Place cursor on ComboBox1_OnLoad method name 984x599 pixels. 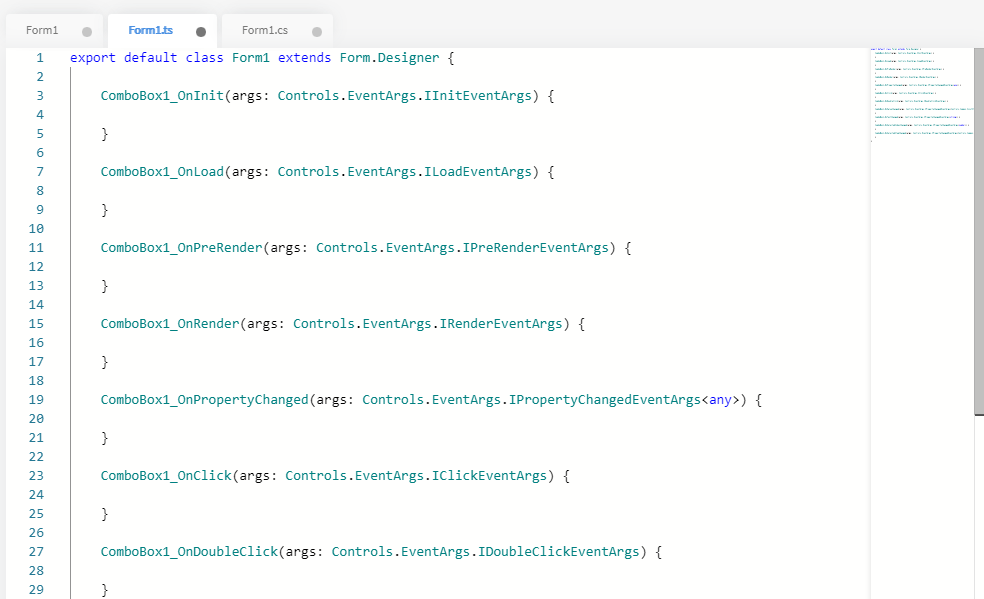tap(162, 172)
